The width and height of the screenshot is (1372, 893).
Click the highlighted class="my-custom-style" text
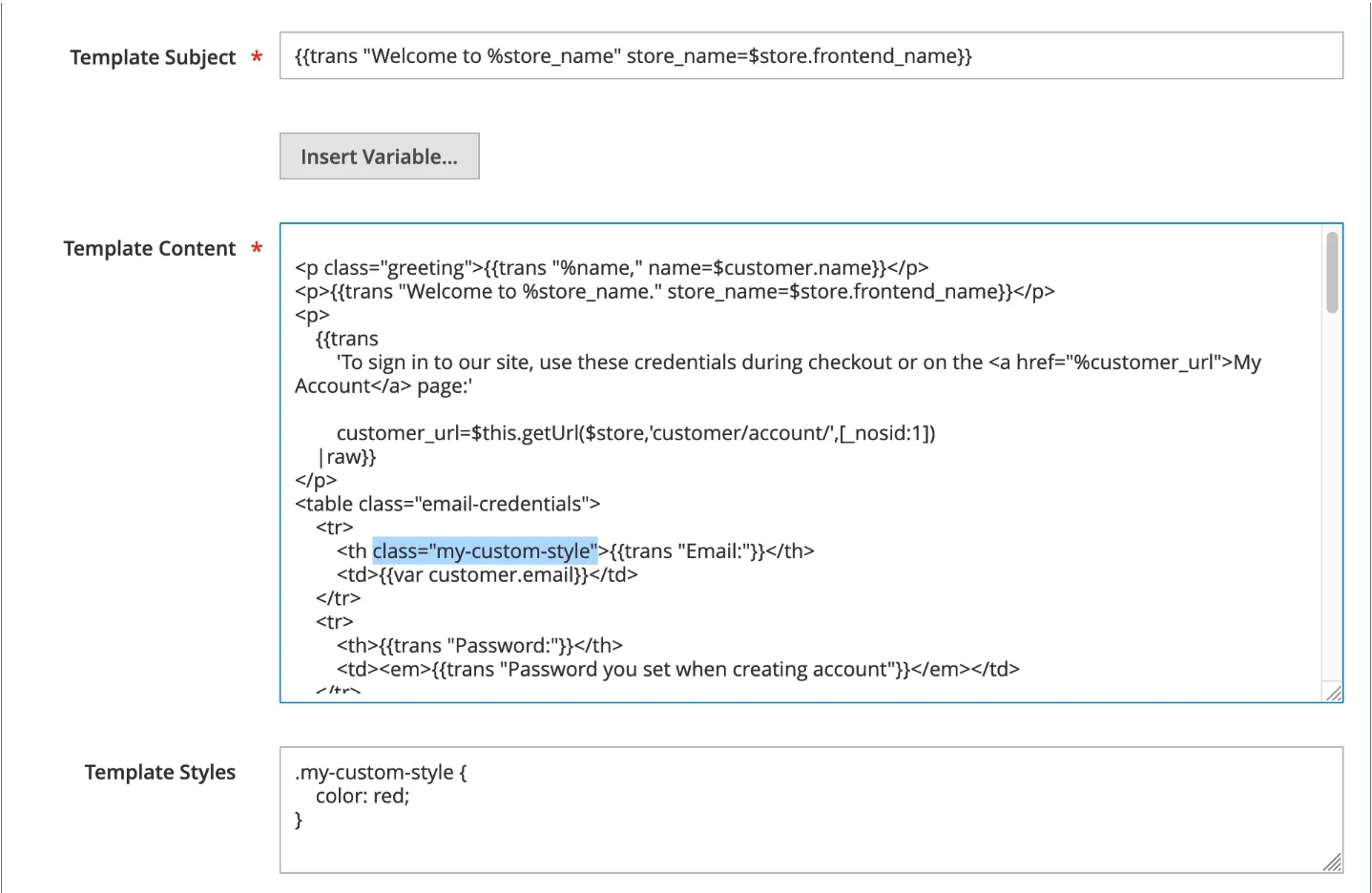[x=485, y=550]
